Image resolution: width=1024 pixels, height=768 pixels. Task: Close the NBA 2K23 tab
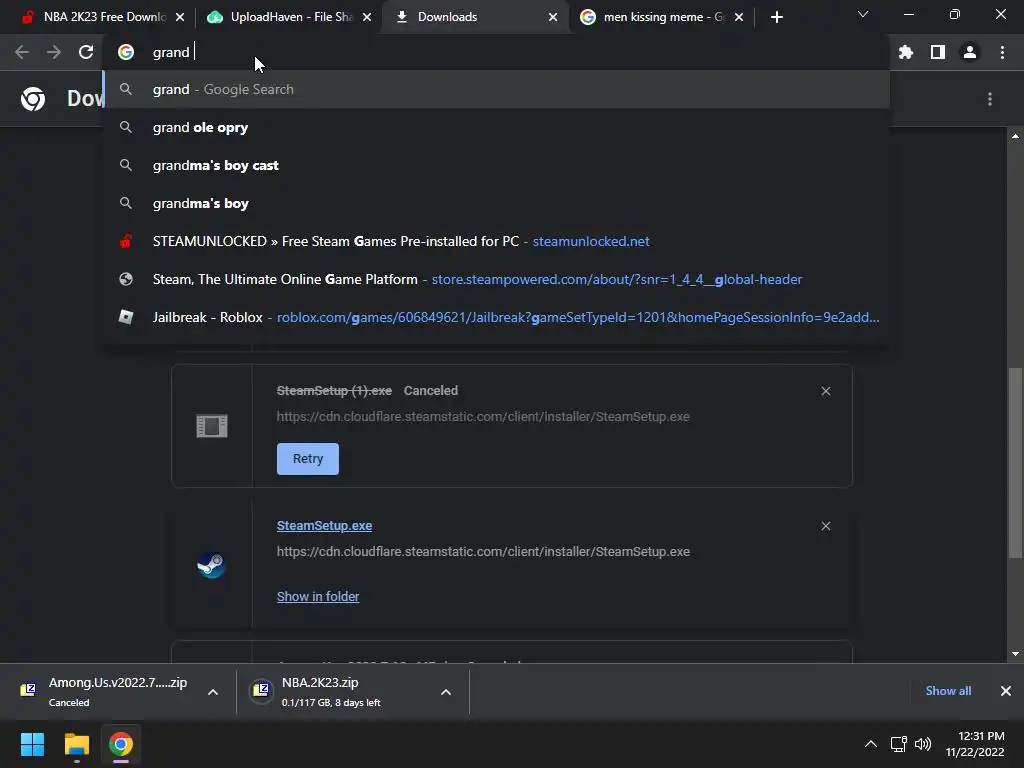pyautogui.click(x=180, y=18)
